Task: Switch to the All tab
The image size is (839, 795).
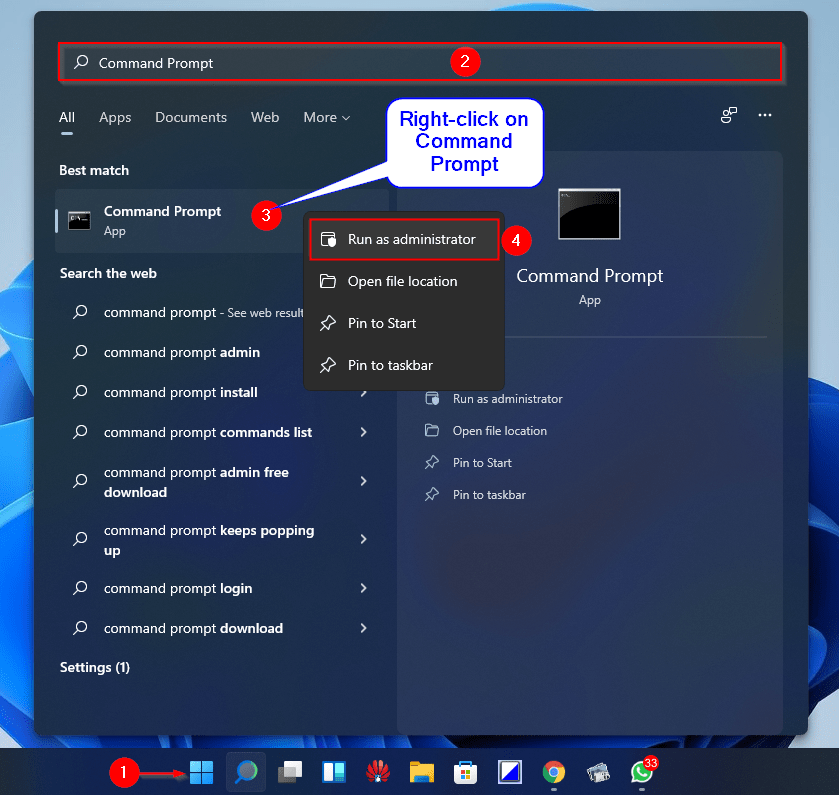Action: [x=67, y=117]
